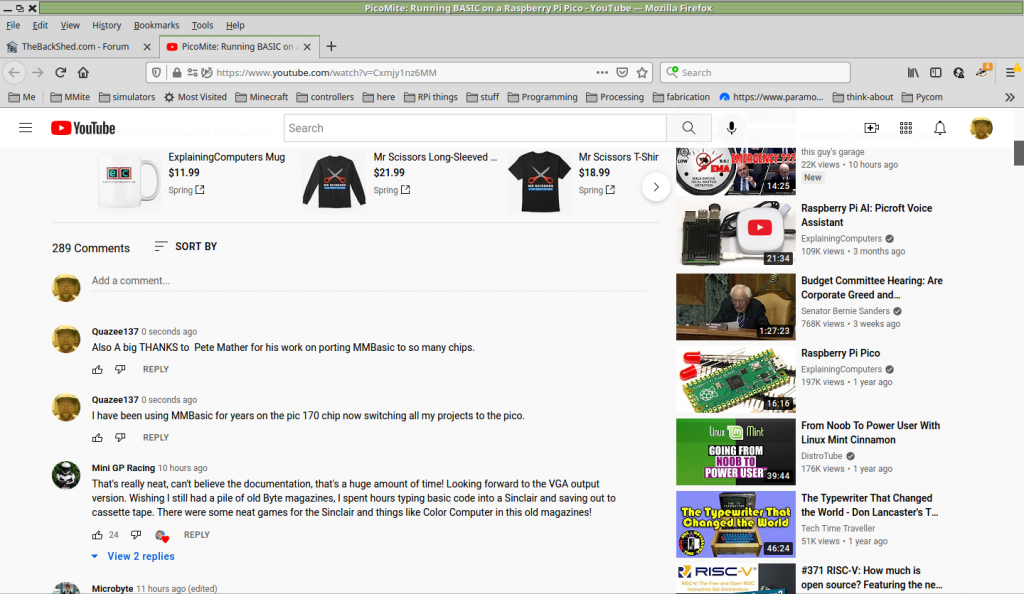
Task: Switch to TheBackShed.com Forum tab
Action: [x=75, y=46]
